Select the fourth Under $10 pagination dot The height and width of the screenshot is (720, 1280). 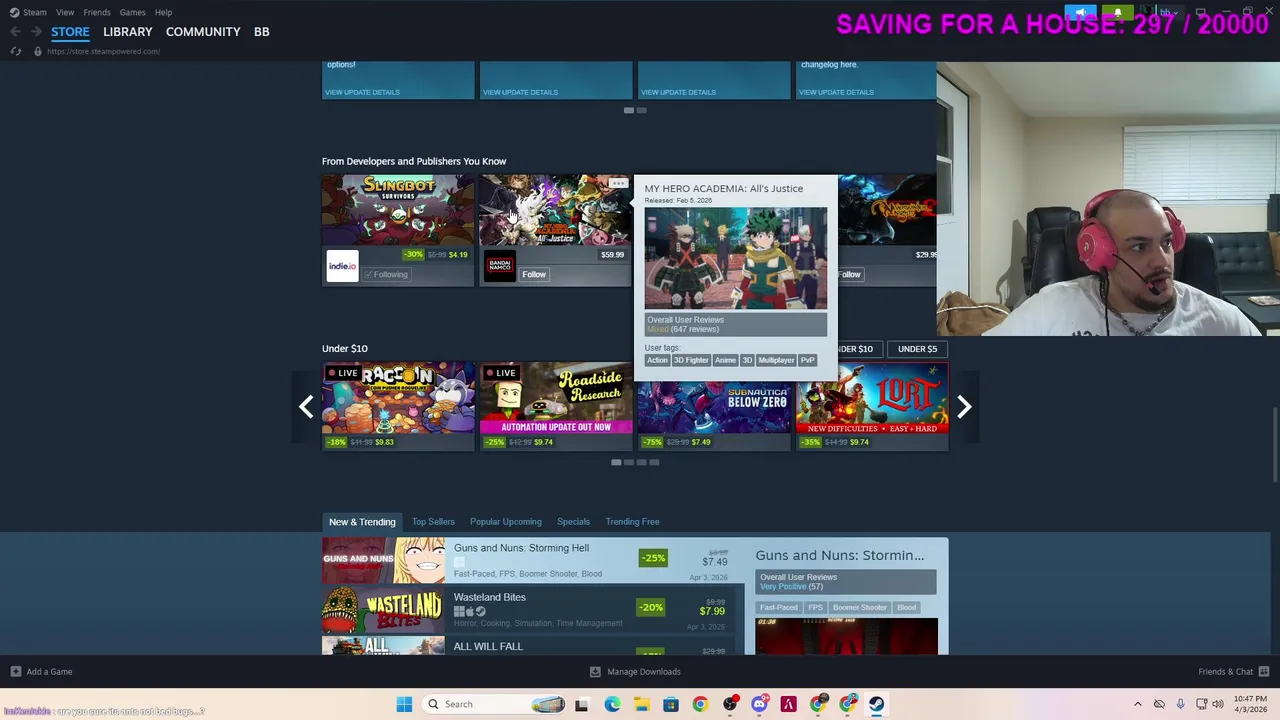click(655, 462)
